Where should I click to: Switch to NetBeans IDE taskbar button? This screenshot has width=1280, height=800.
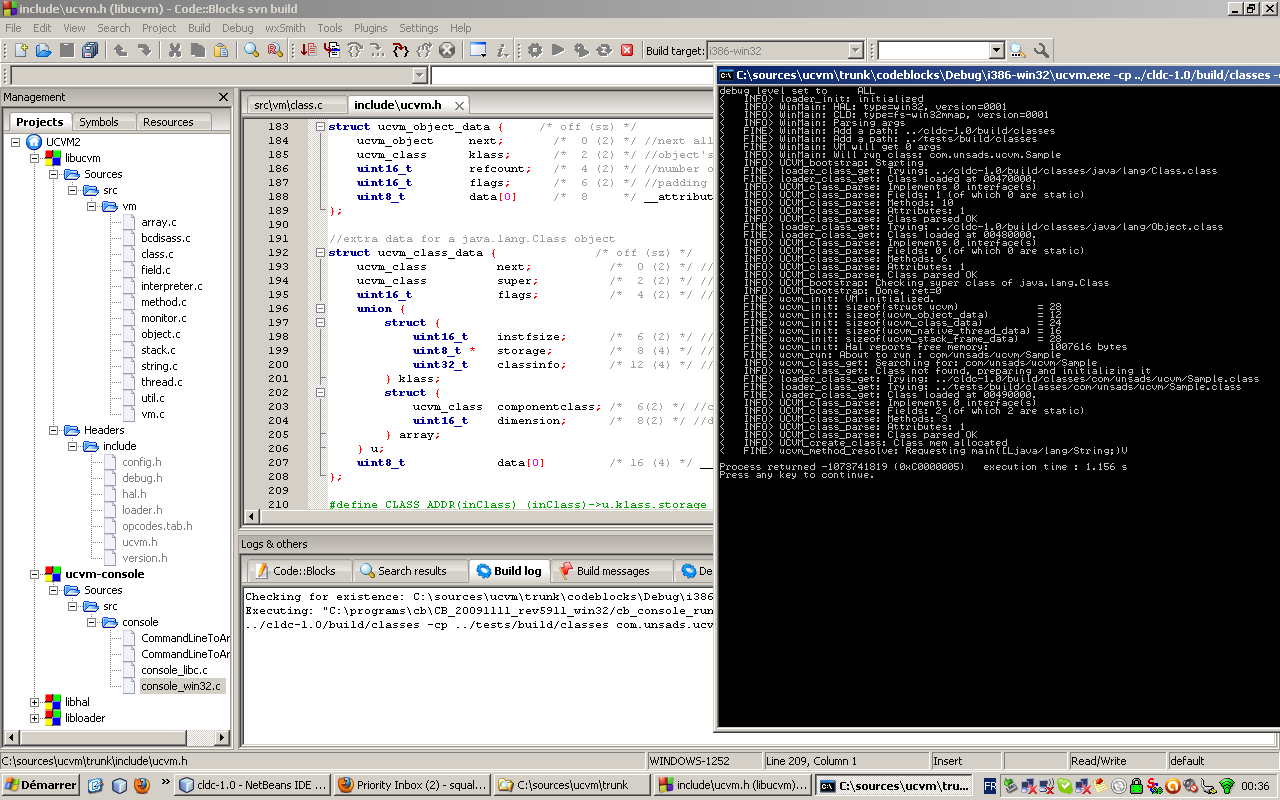pos(253,786)
